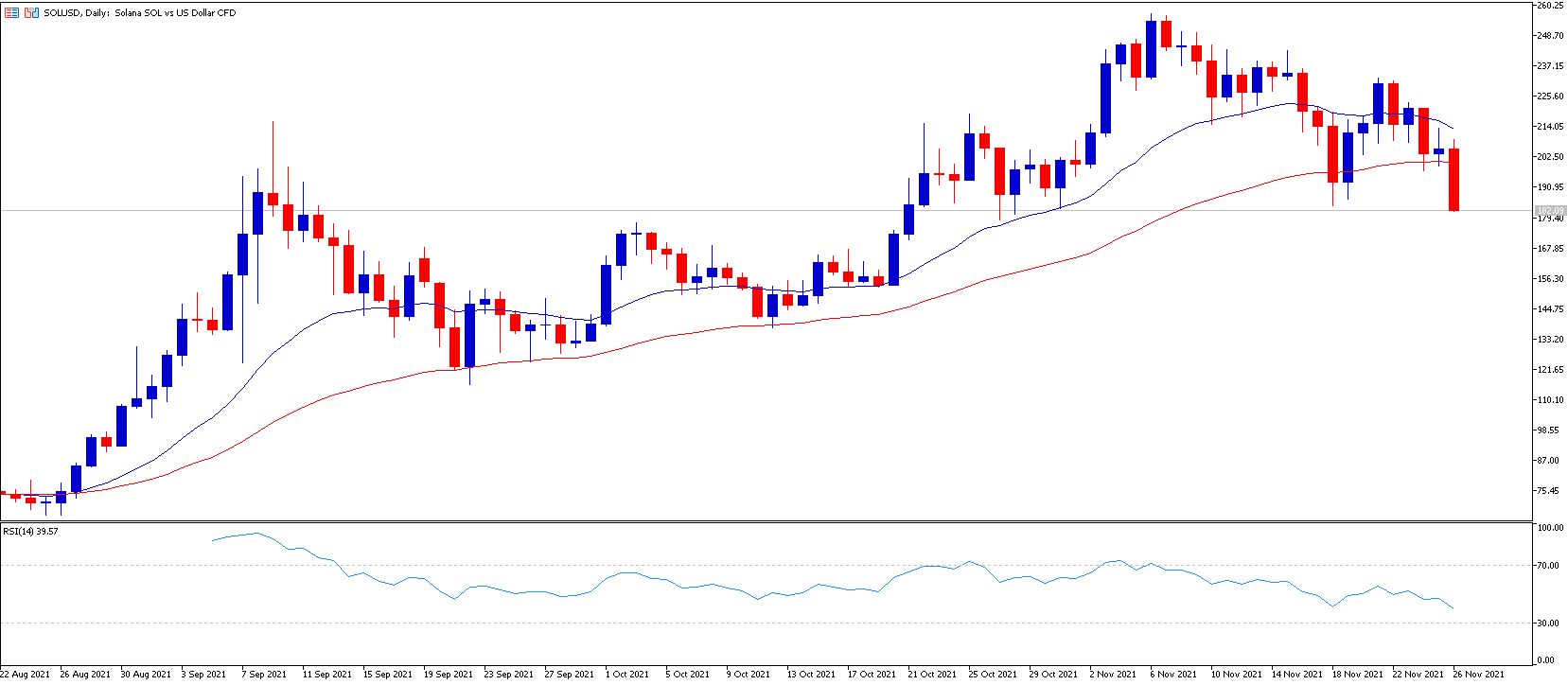Image resolution: width=1568 pixels, height=685 pixels.
Task: Click the 26 Nov 2021 date label
Action: coord(1479,675)
